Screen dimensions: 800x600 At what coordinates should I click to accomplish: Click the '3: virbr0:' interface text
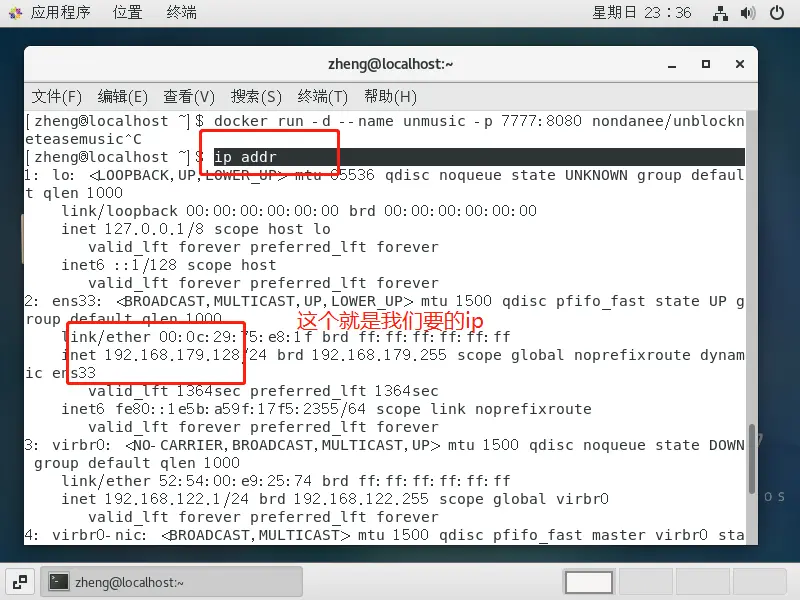(68, 445)
